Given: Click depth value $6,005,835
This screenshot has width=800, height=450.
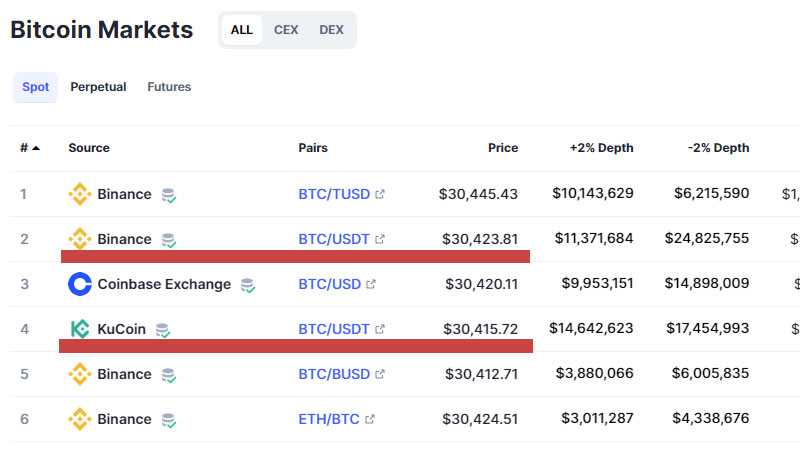Looking at the screenshot, I should tap(710, 373).
